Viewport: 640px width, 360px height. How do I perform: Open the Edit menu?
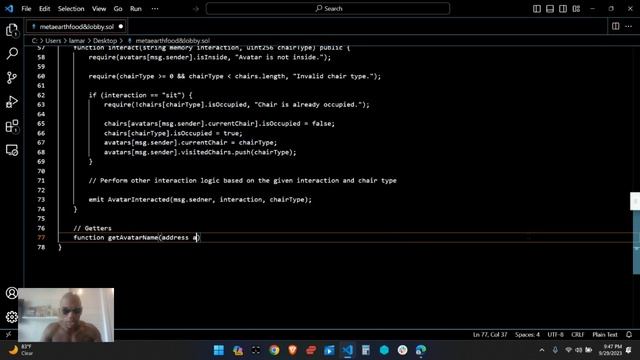point(44,9)
